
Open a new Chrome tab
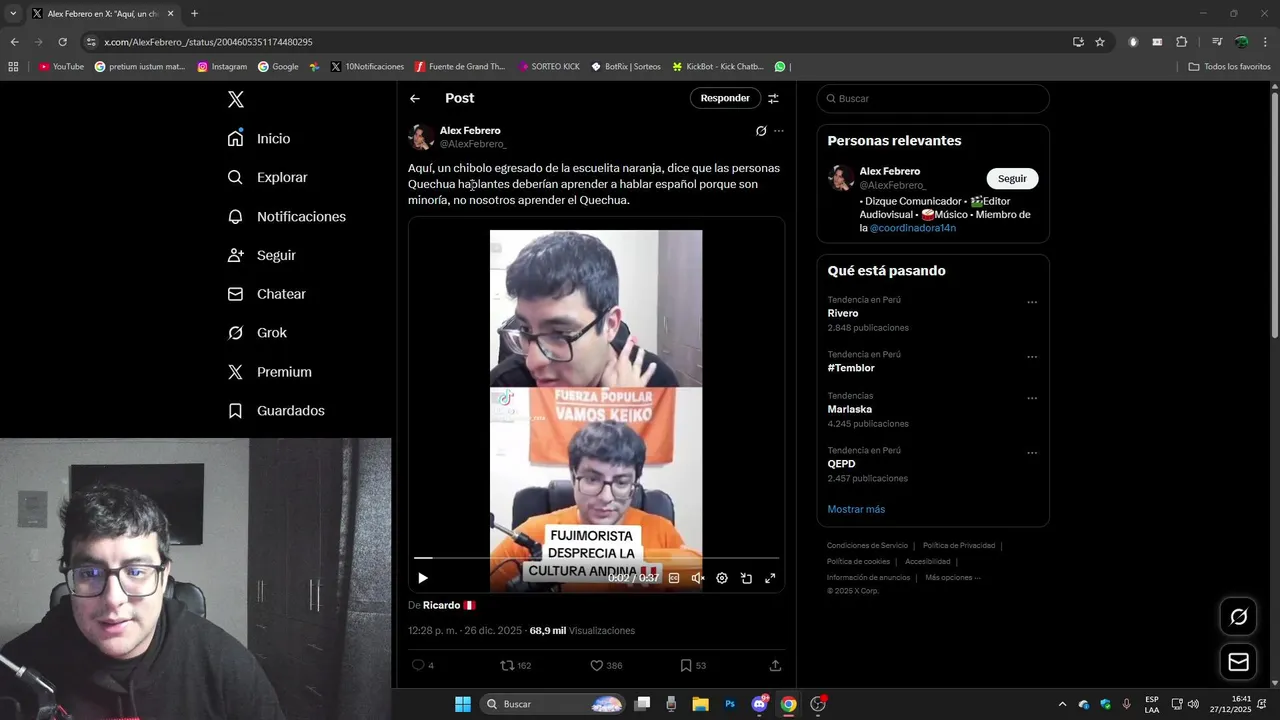pyautogui.click(x=194, y=14)
